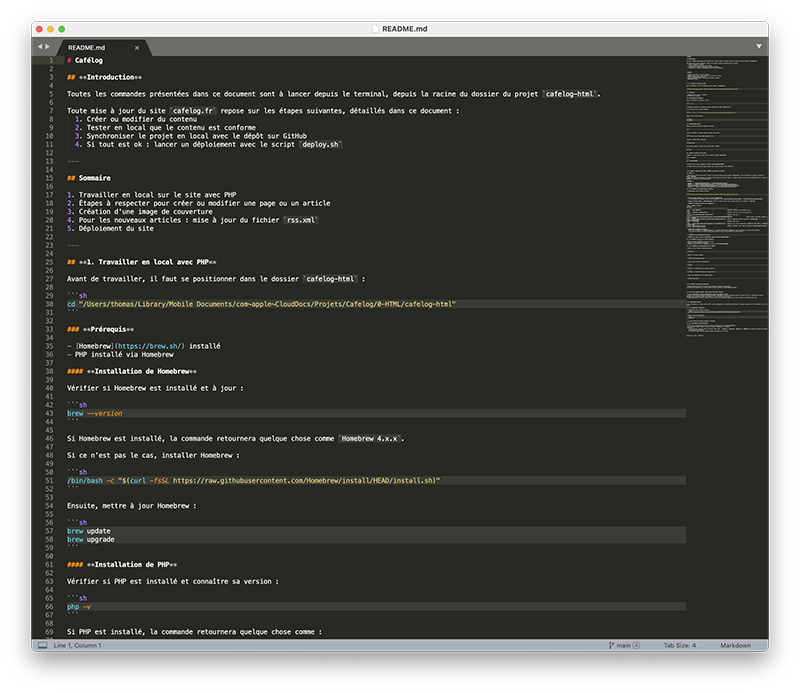
Task: Change syntax from the Markdown selector
Action: coord(735,645)
